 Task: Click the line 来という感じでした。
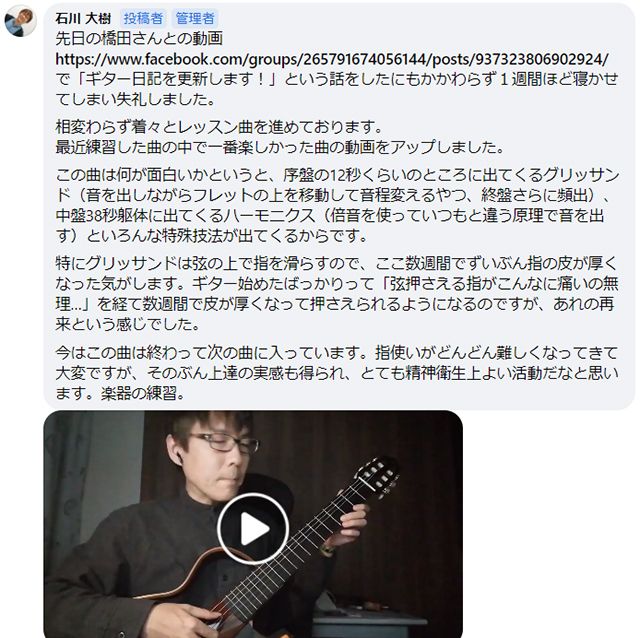click(x=127, y=324)
